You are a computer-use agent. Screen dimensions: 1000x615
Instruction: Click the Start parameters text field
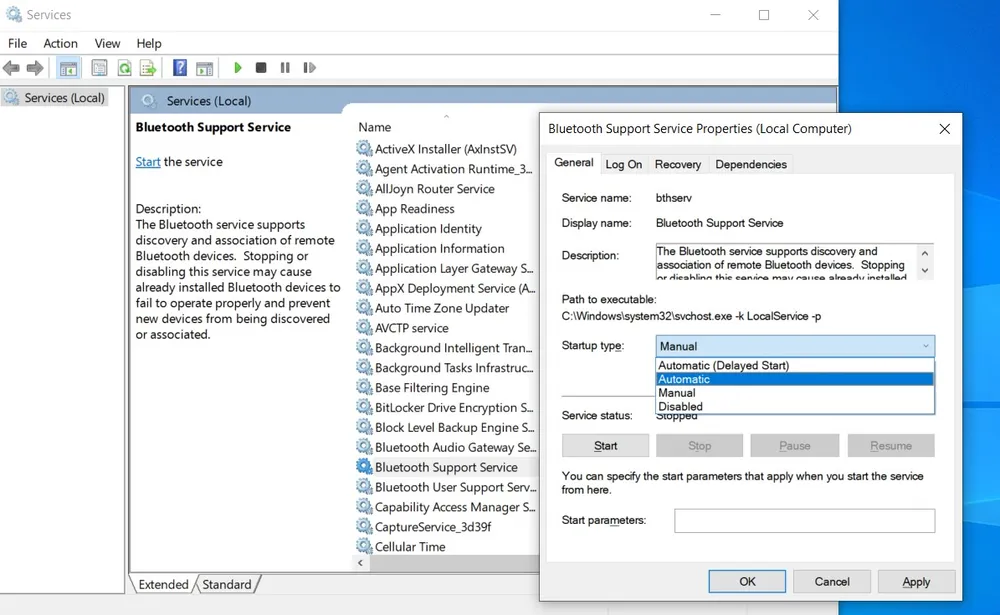click(804, 521)
